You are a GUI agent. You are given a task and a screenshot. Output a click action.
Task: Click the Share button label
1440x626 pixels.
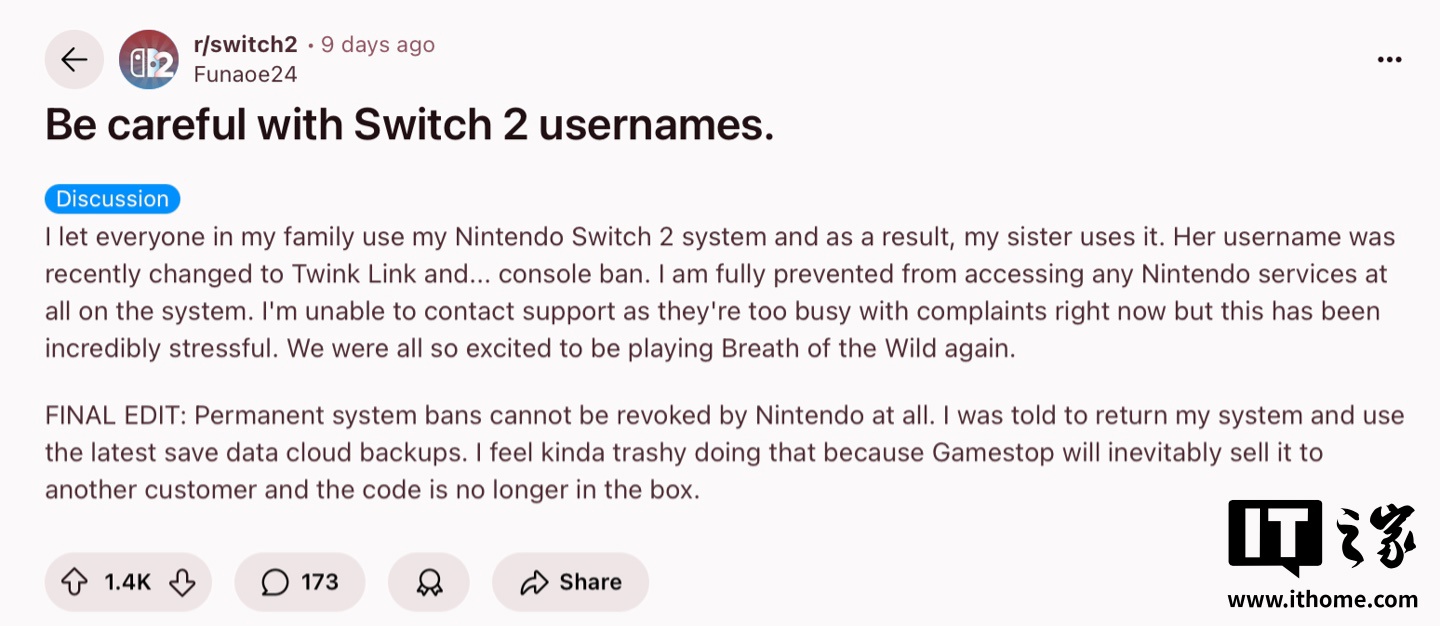590,582
